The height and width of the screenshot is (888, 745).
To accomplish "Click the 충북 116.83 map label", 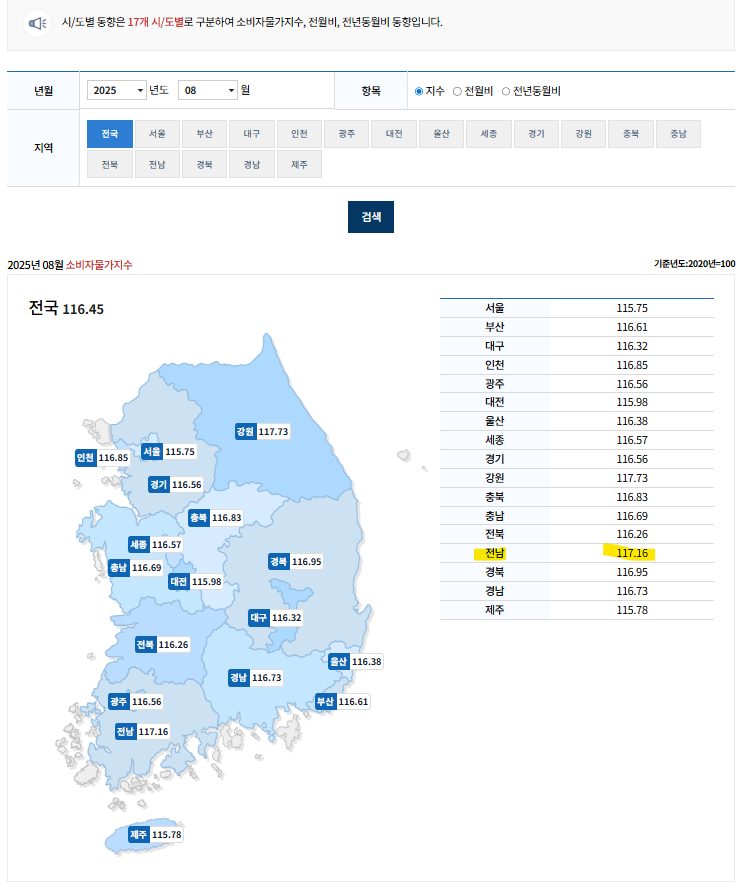I will (x=215, y=518).
